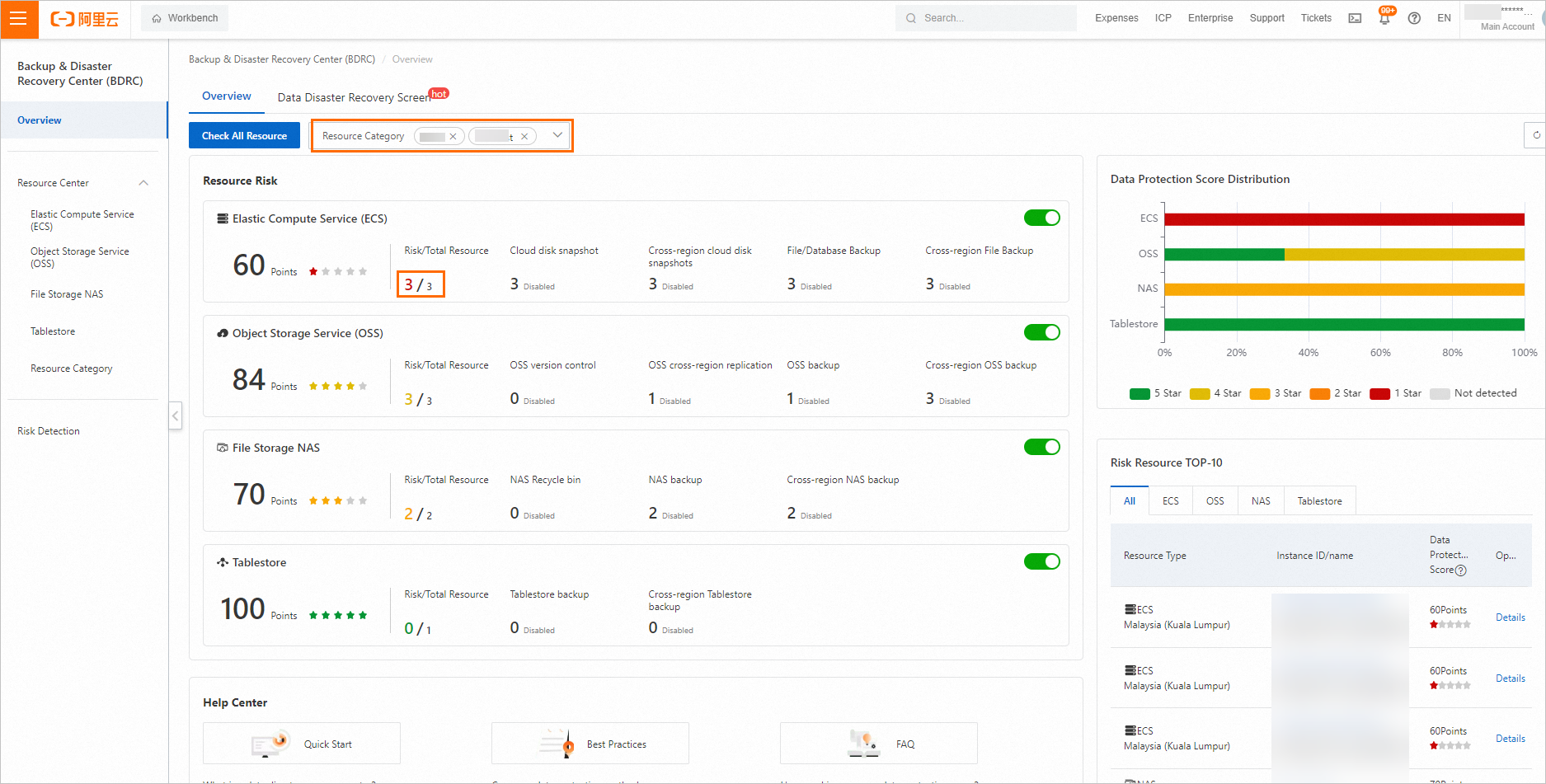
Task: Click the refresh icon beside the resource filter
Action: click(1536, 135)
